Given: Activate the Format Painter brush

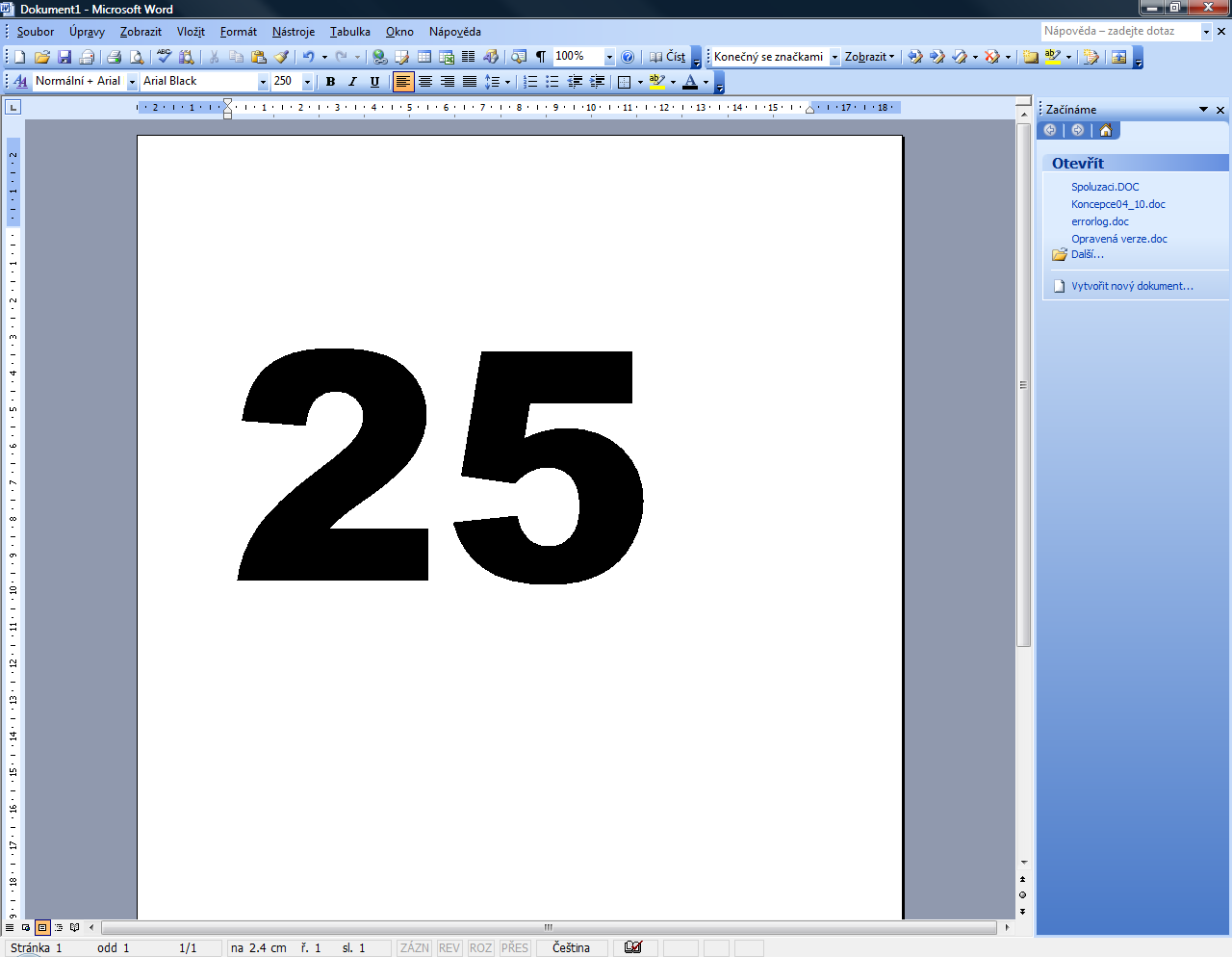Looking at the screenshot, I should [x=281, y=57].
